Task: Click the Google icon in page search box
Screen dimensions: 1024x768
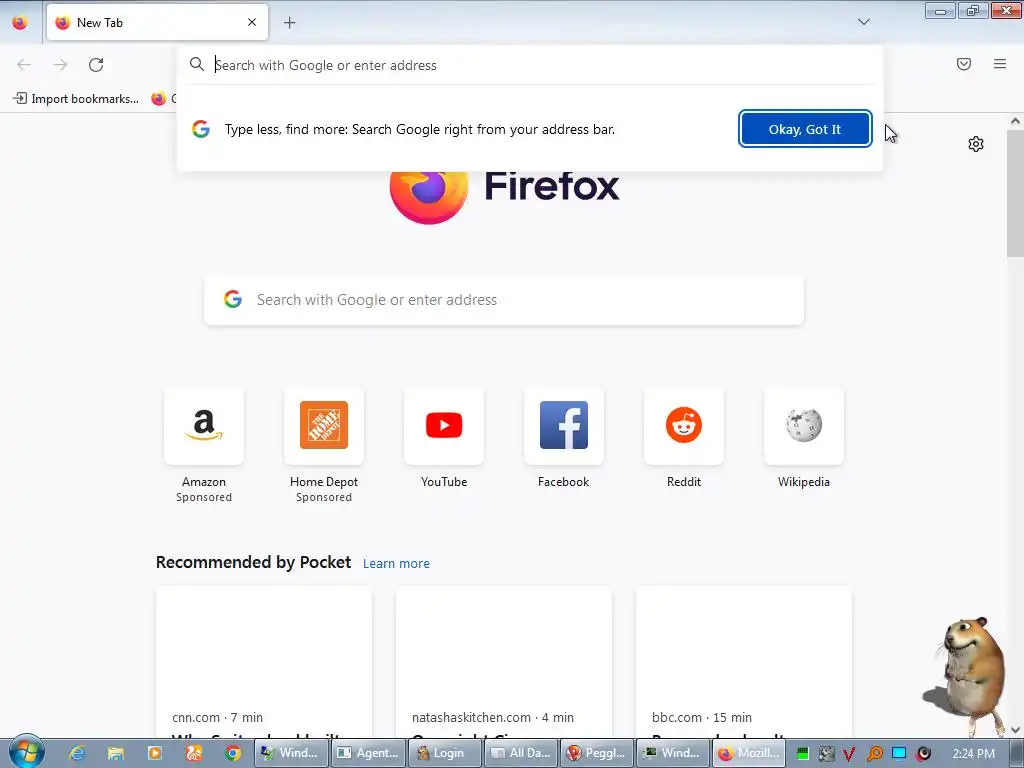Action: click(x=233, y=299)
